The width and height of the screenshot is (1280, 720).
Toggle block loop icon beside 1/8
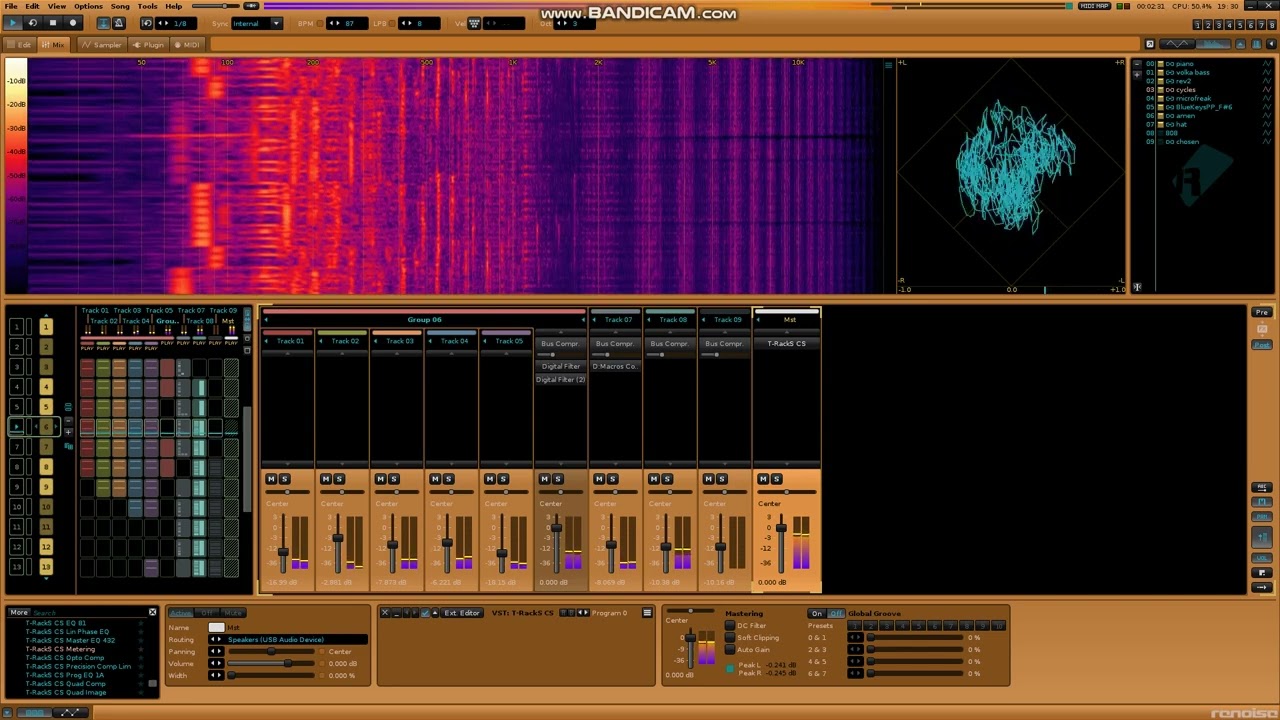click(x=147, y=23)
